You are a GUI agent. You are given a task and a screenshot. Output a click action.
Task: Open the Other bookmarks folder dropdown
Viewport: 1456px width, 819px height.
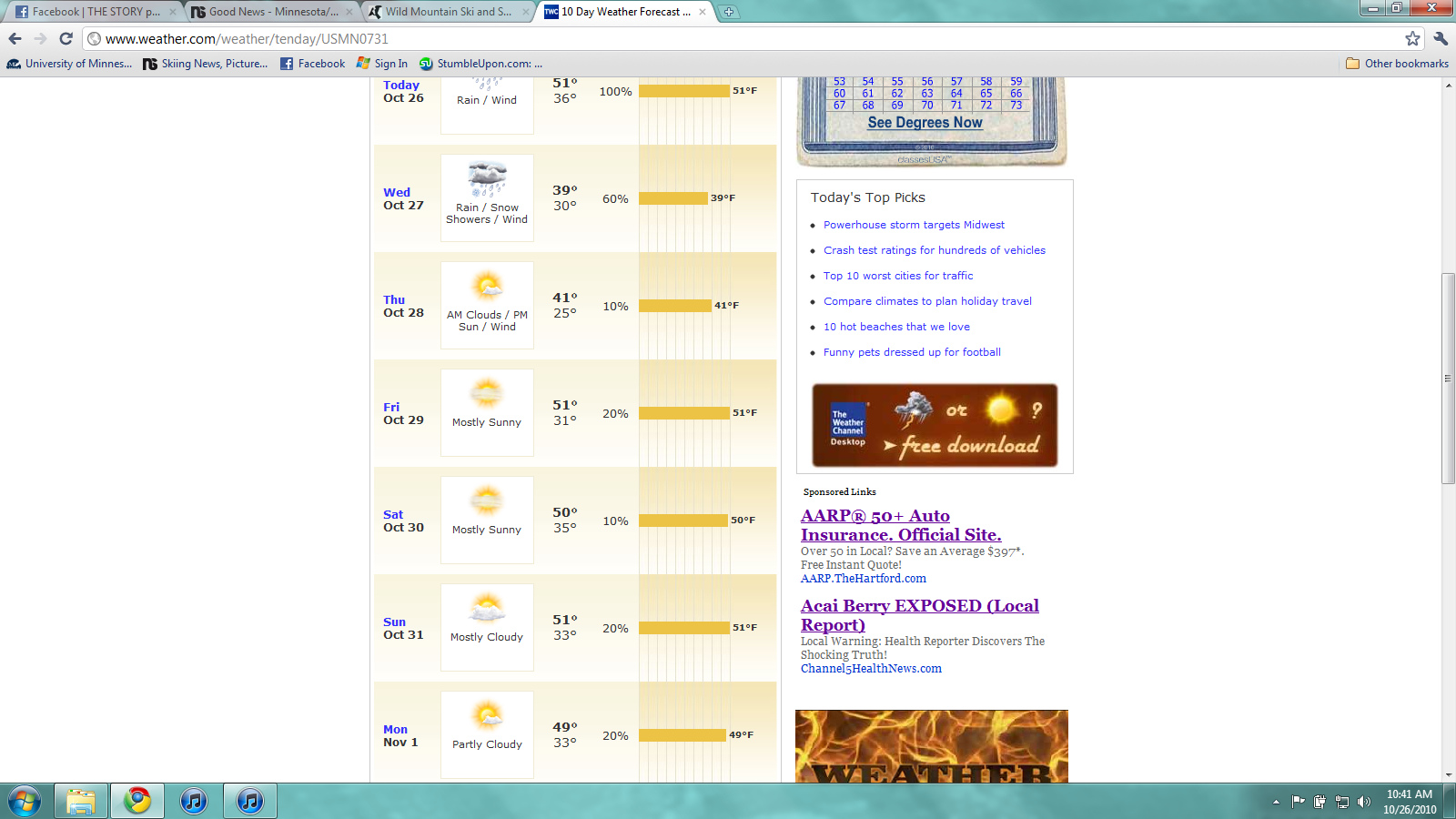pyautogui.click(x=1396, y=64)
